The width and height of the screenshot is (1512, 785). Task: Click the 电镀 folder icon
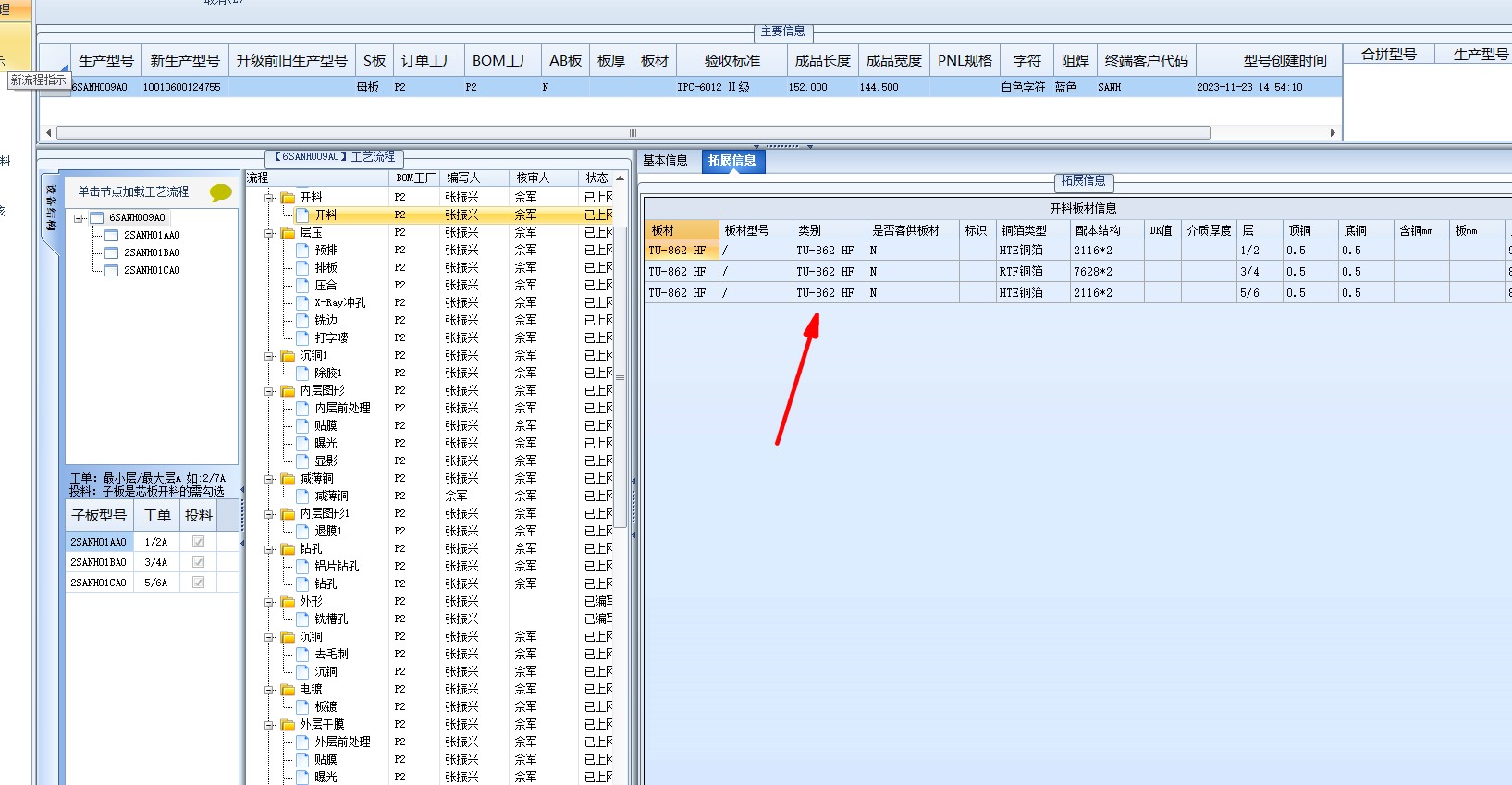coord(288,690)
